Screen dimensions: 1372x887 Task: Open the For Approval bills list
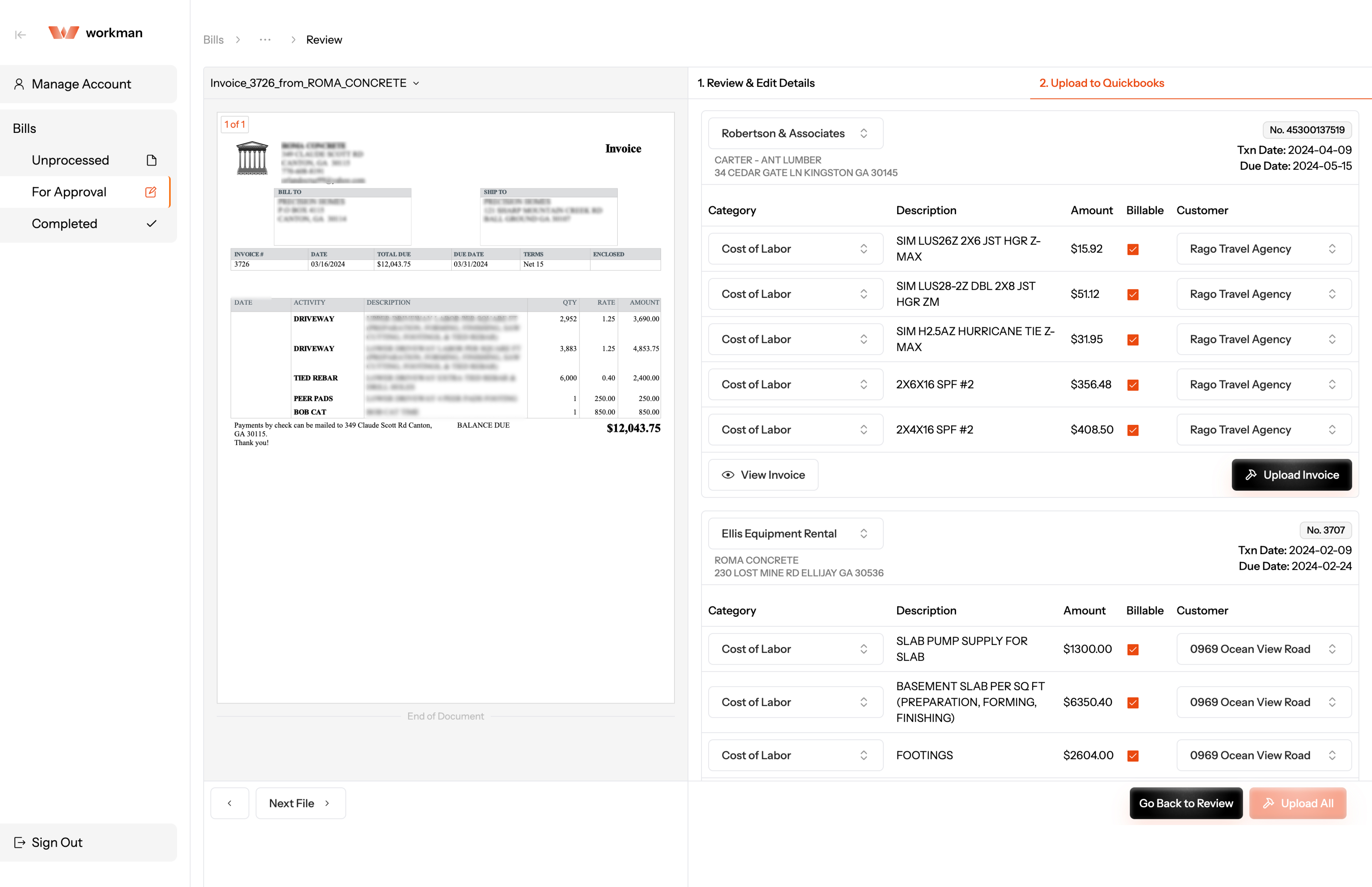click(85, 192)
